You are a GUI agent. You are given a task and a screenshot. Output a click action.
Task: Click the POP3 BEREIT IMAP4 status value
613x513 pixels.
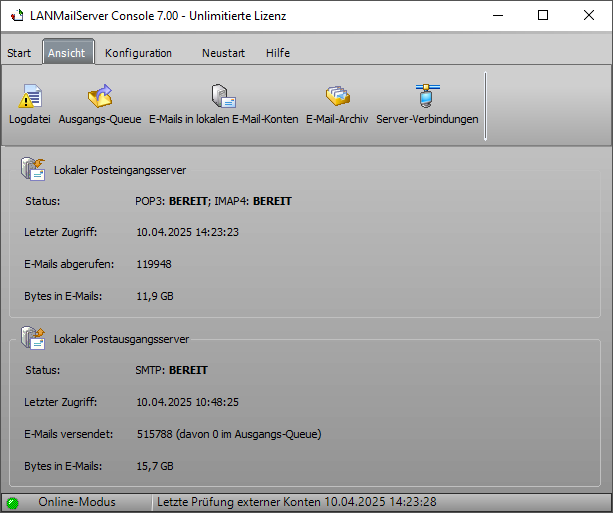point(213,201)
